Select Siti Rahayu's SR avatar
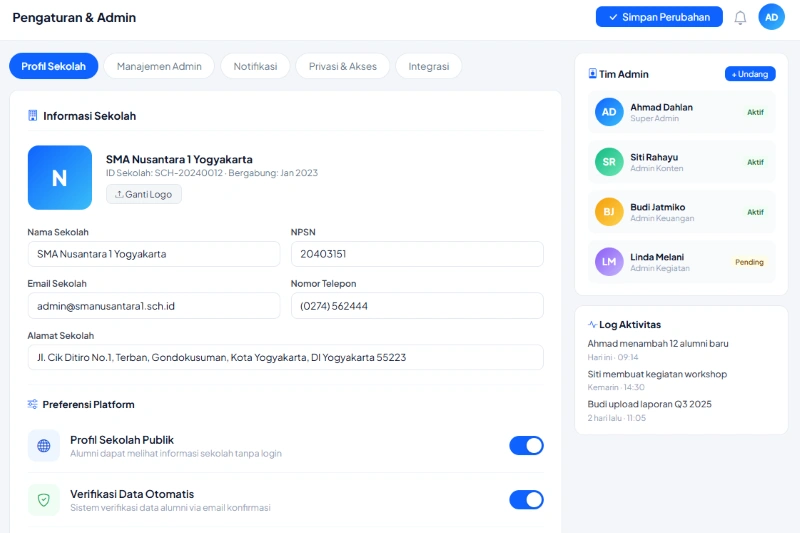Image resolution: width=800 pixels, height=533 pixels. 609,162
